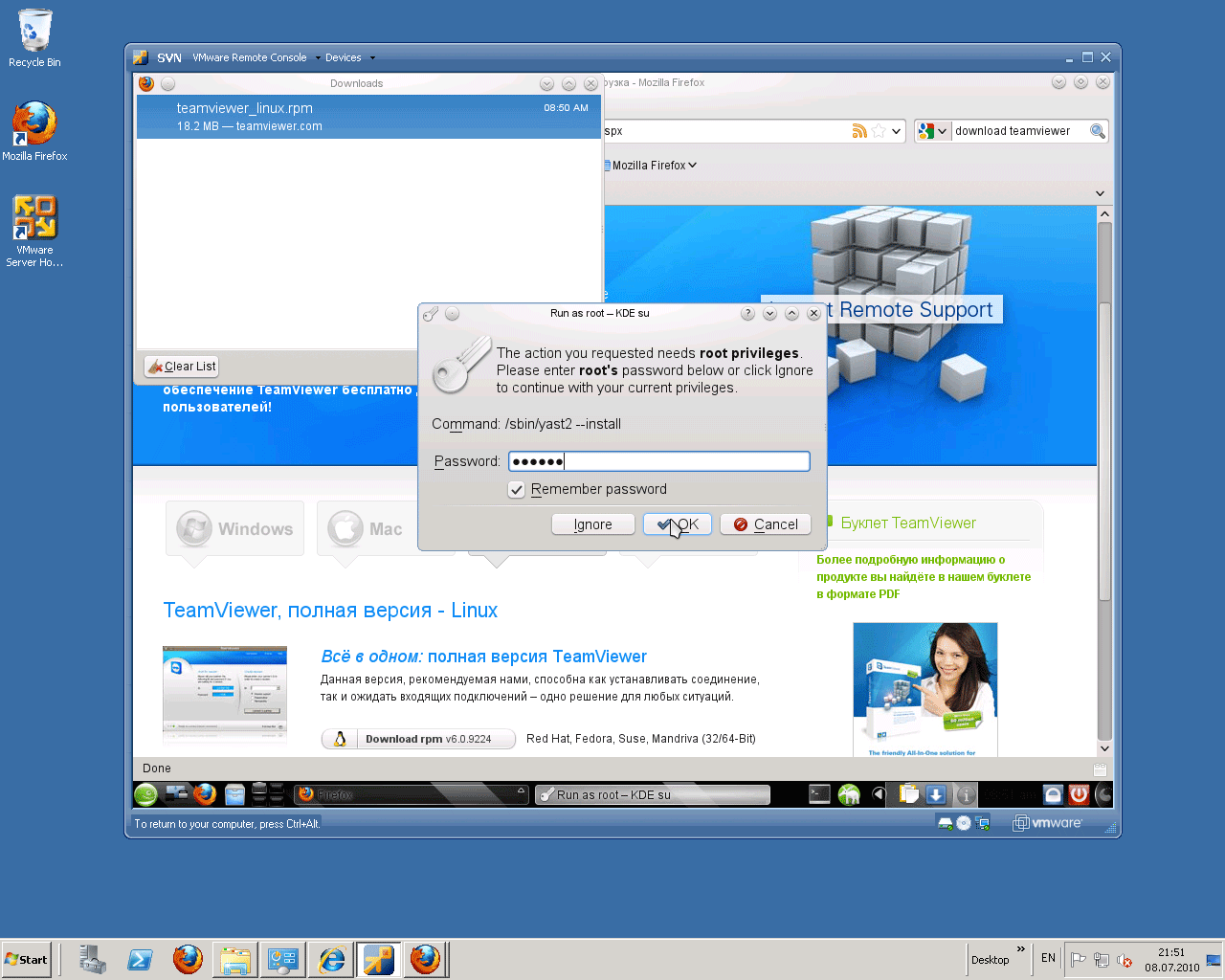
Task: Click the TeamViewer product box image
Action: [x=924, y=689]
